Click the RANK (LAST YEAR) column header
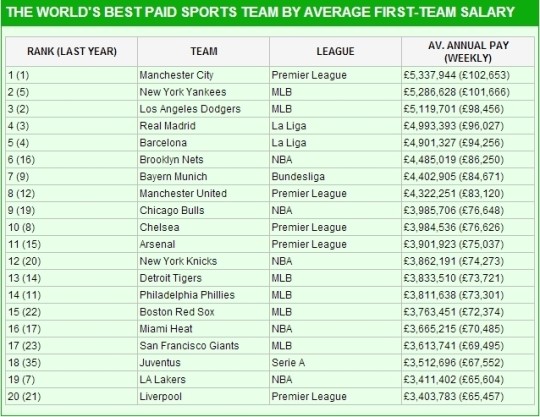Image resolution: width=540 pixels, height=417 pixels. [72, 52]
